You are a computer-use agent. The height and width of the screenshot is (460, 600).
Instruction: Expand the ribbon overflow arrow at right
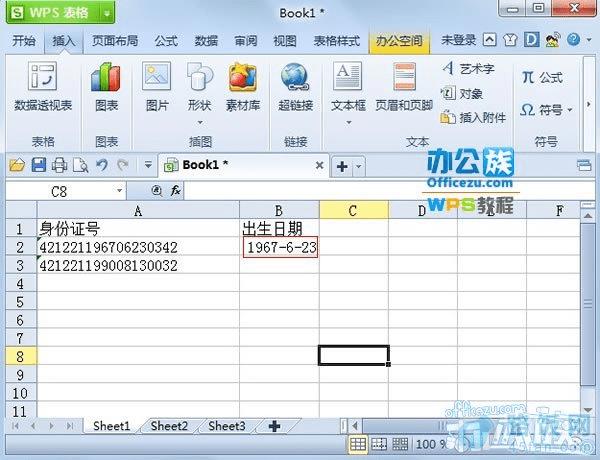point(589,104)
